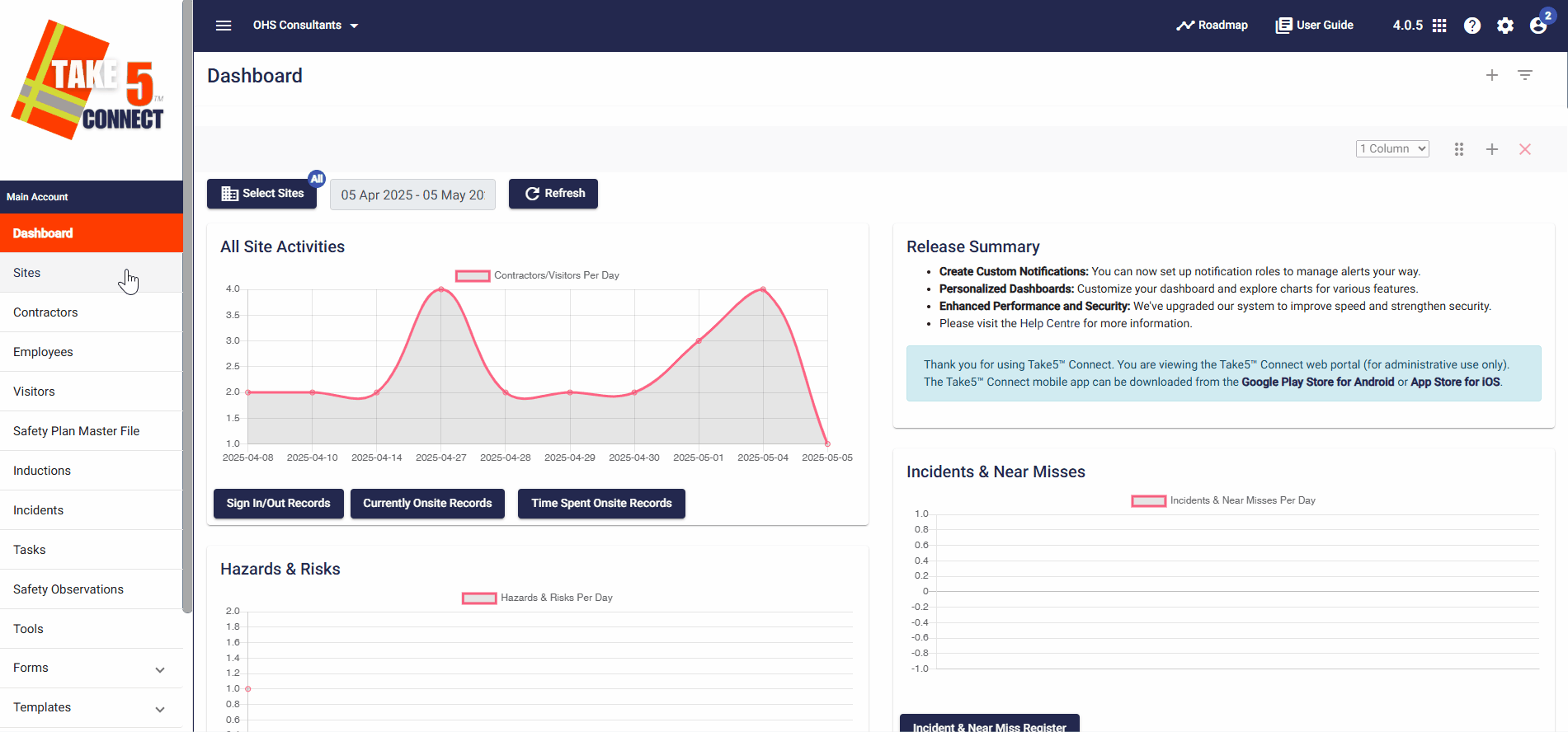Viewport: 1568px width, 732px height.
Task: Open the settings gear icon
Action: pyautogui.click(x=1505, y=26)
